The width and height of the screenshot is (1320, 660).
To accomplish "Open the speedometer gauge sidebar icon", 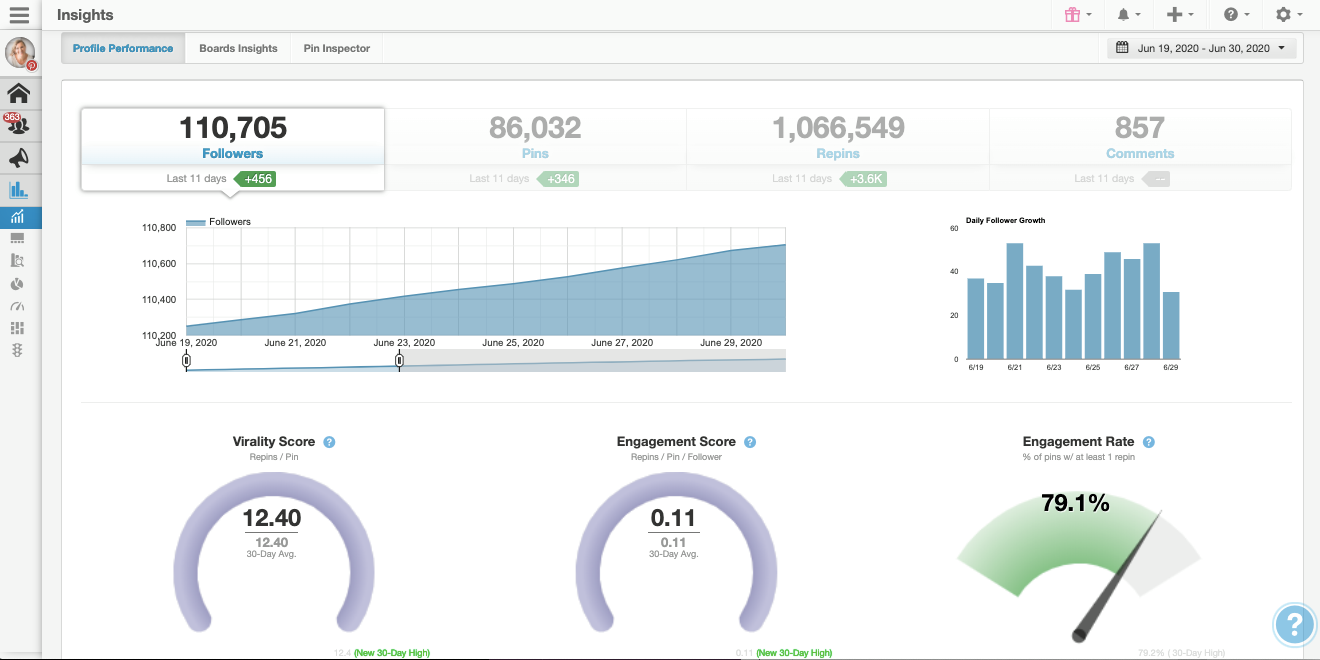I will (17, 306).
